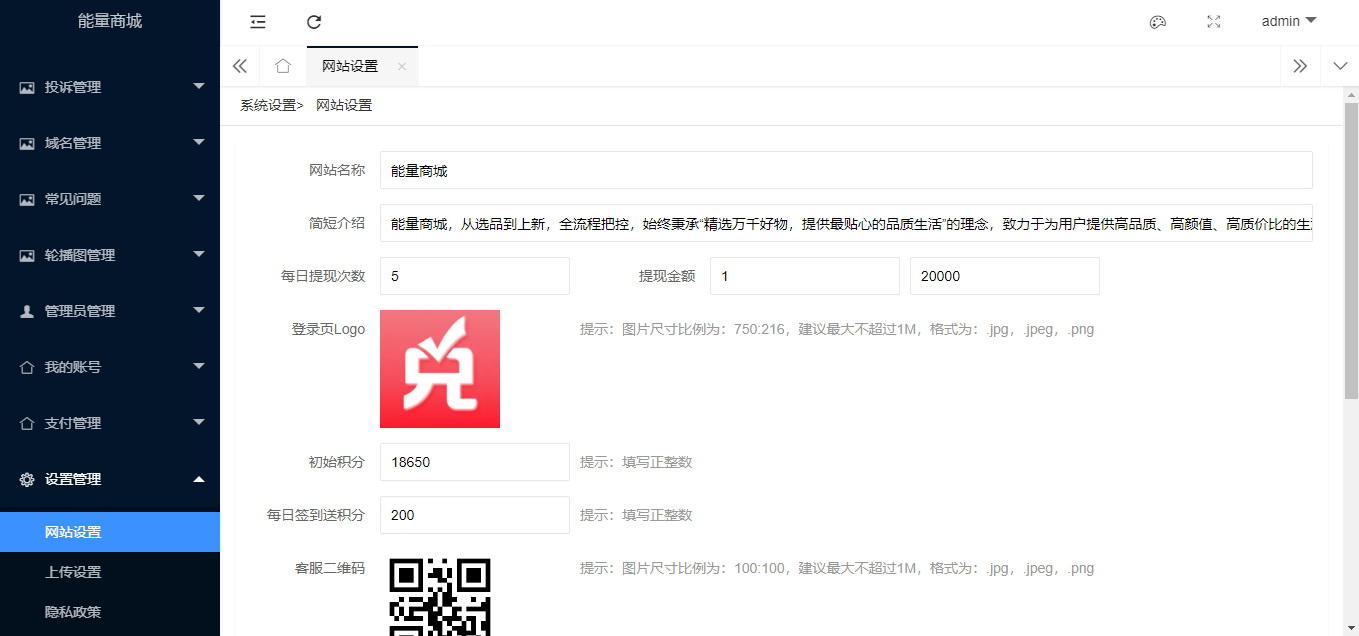
Task: Click the refresh icon in top bar
Action: tap(314, 22)
